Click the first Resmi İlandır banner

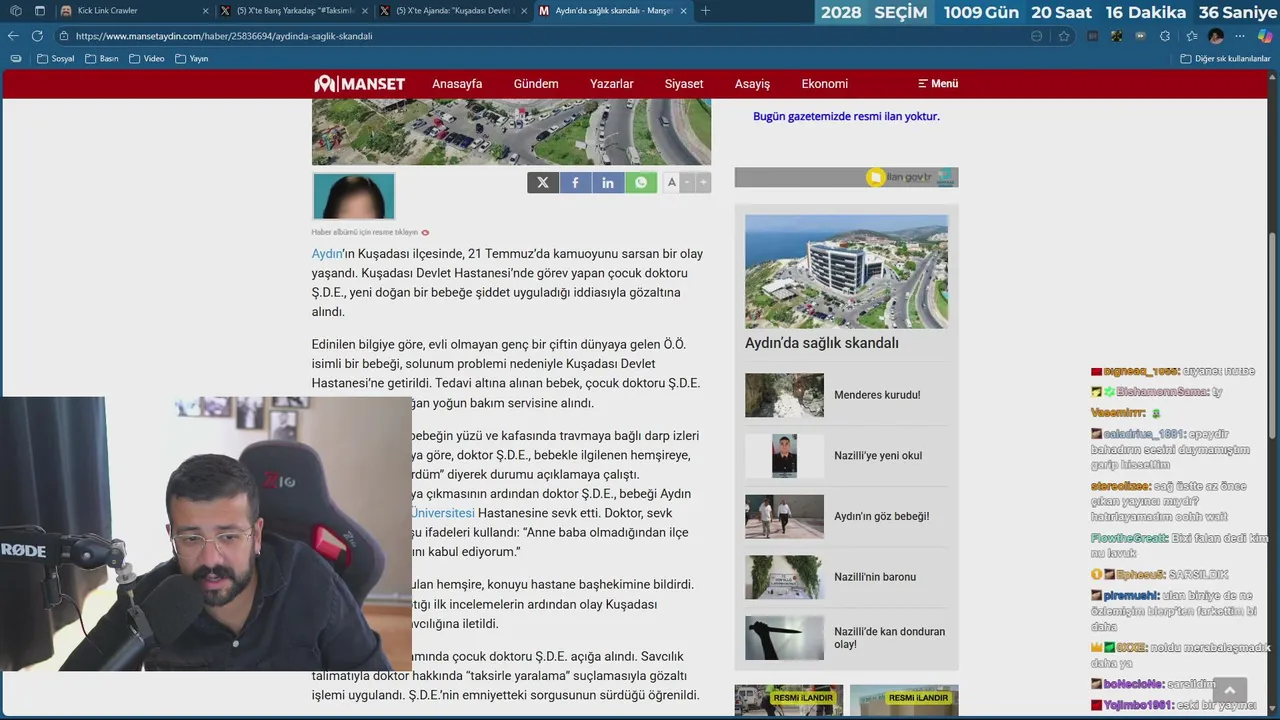pyautogui.click(x=789, y=700)
